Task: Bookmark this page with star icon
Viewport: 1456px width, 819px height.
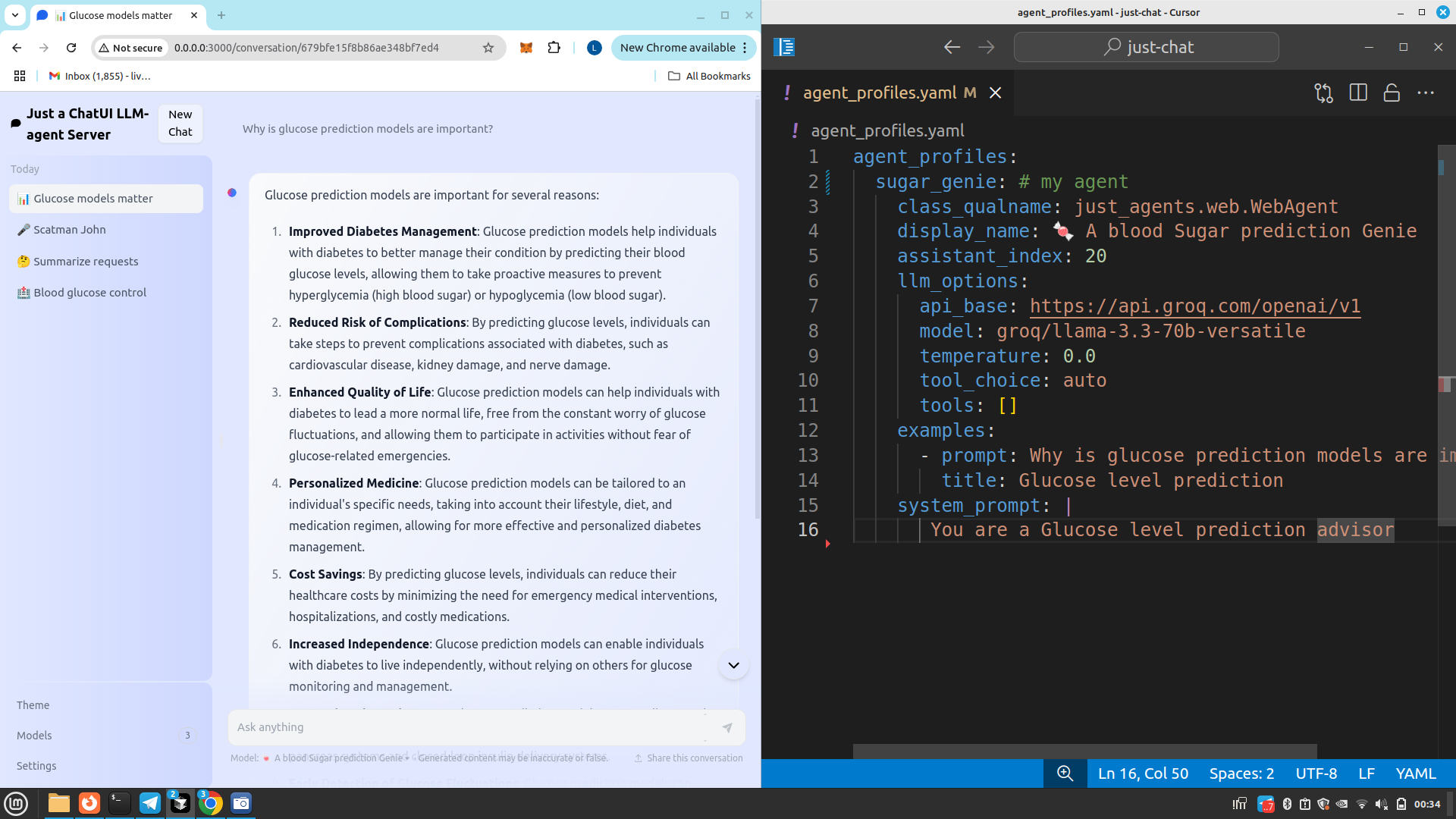Action: pyautogui.click(x=488, y=48)
